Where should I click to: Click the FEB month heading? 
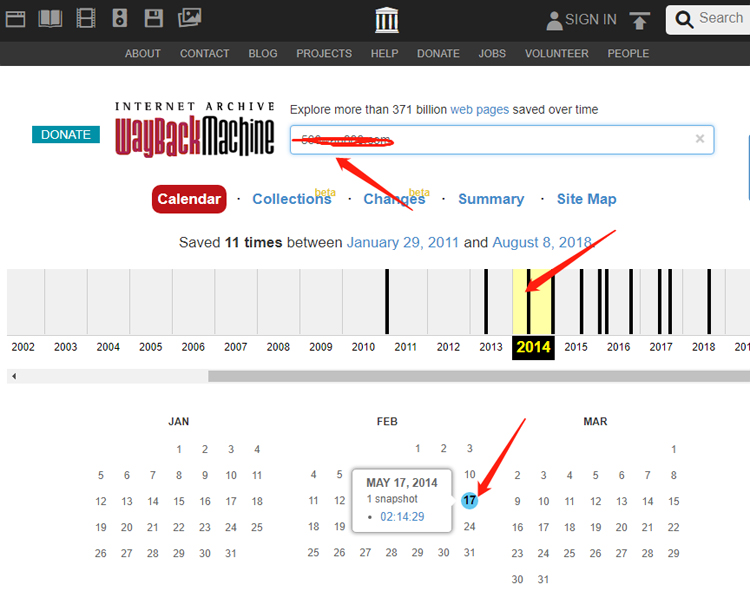tap(387, 422)
